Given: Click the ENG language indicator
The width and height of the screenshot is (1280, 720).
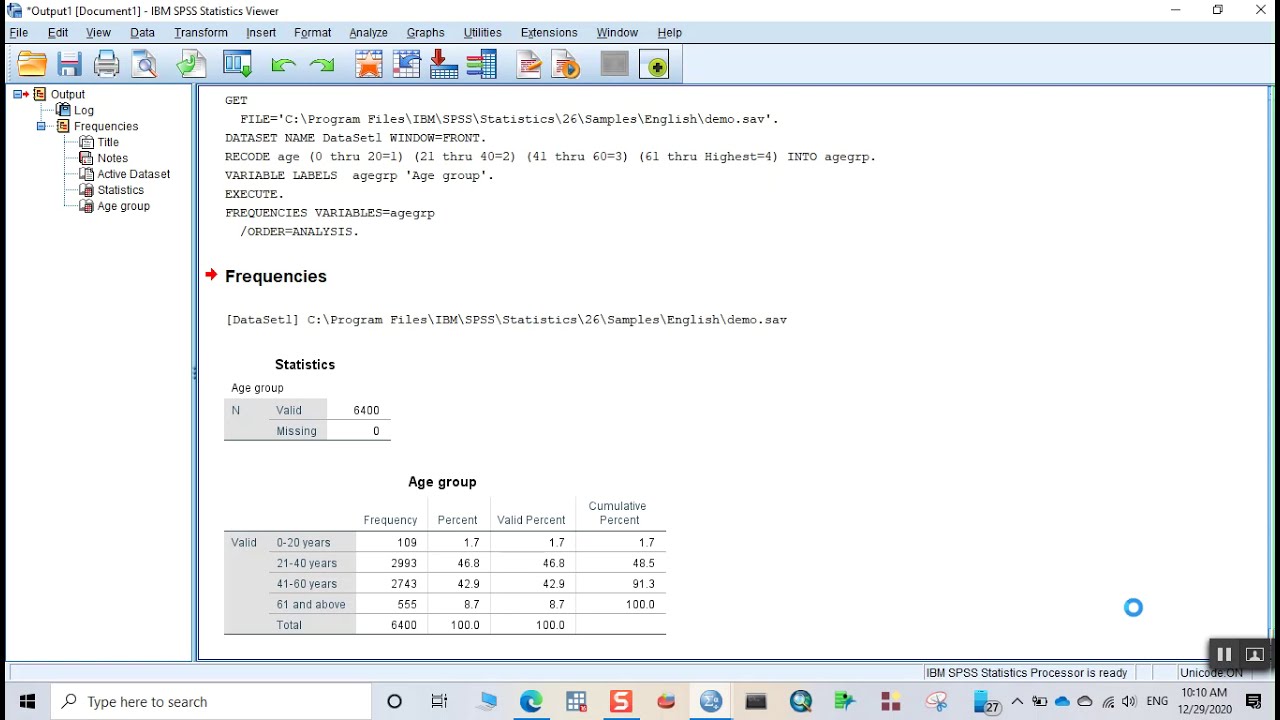Looking at the screenshot, I should pyautogui.click(x=1157, y=702).
